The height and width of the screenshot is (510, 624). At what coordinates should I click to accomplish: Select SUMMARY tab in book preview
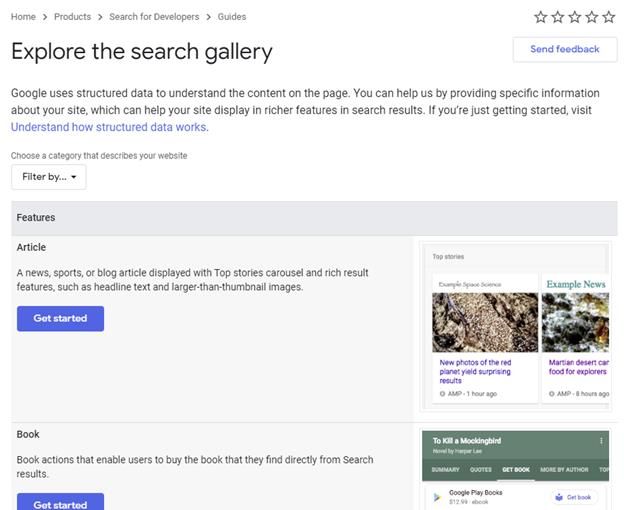click(445, 470)
